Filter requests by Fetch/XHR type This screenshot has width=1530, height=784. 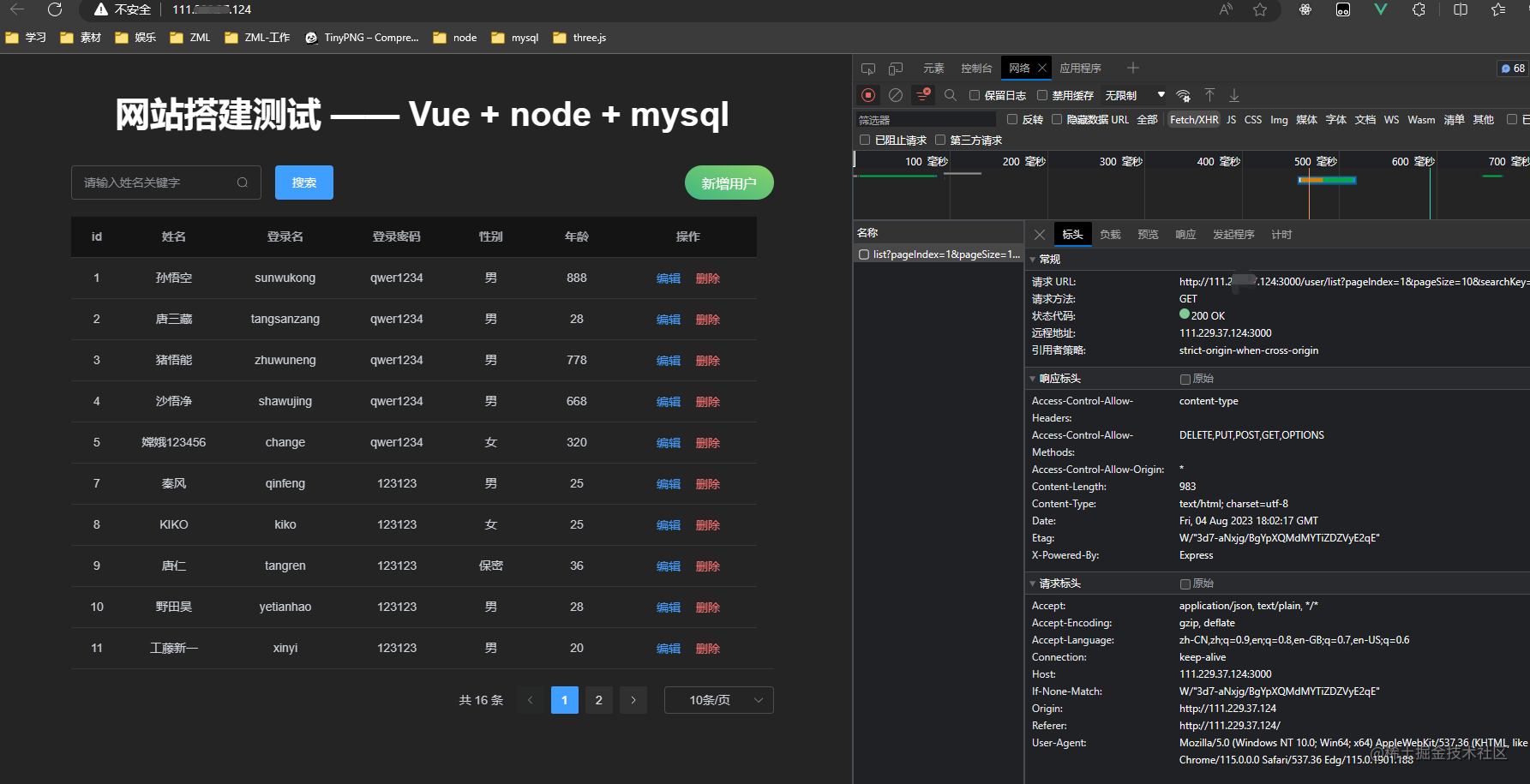1194,120
